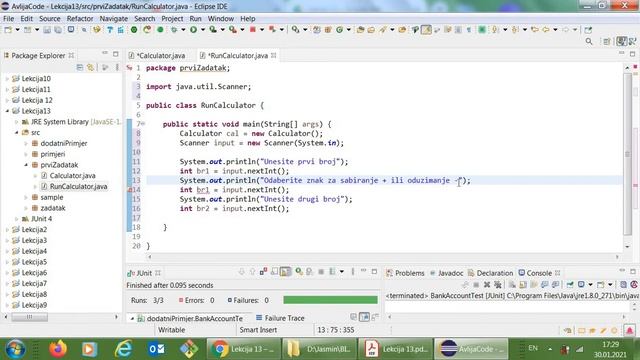The image size is (640, 360).
Task: Expand the Lekcija10 project
Action: (x=7, y=78)
